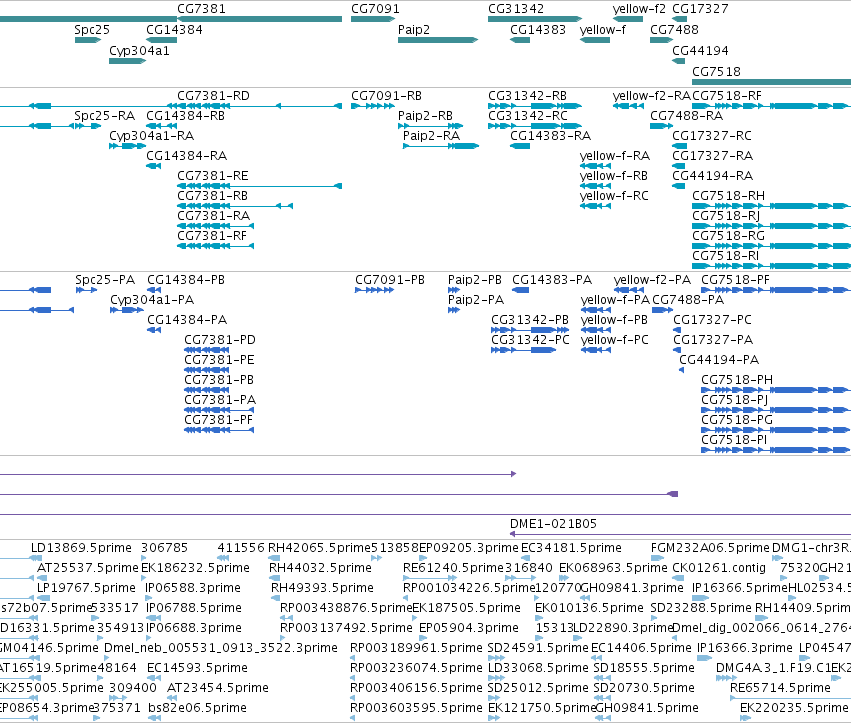Click EST EK186232.5prime label

click(x=195, y=568)
